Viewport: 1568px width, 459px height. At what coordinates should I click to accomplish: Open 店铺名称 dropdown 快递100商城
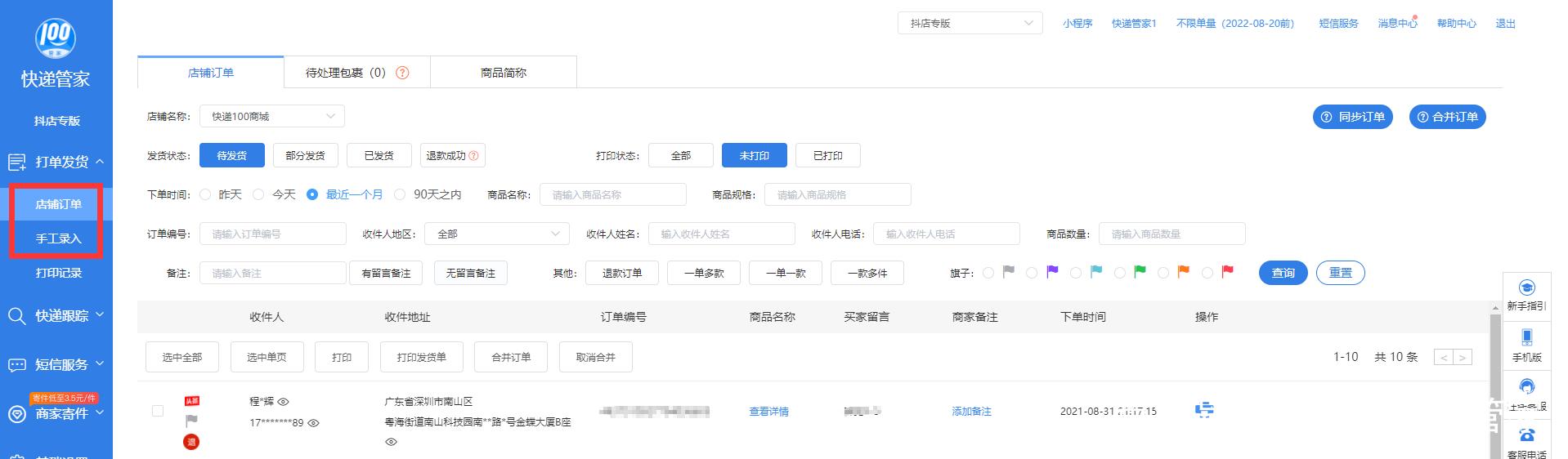point(271,116)
